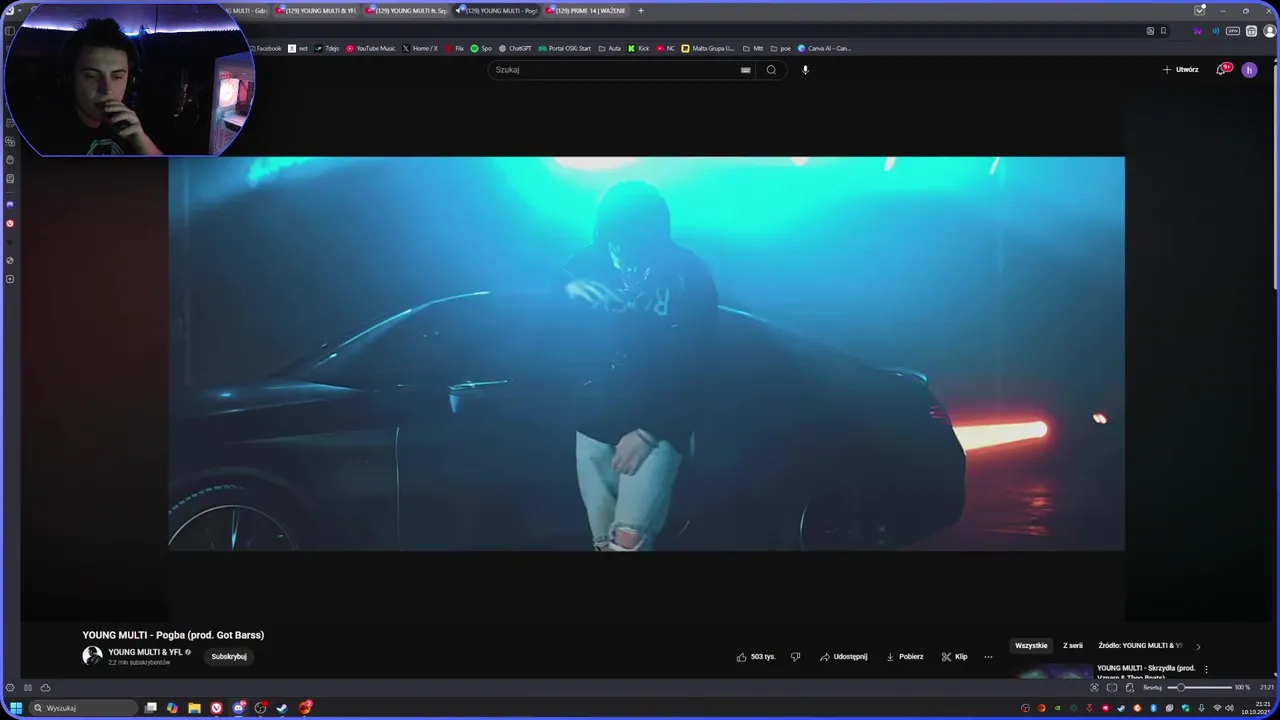This screenshot has height=720, width=1280.
Task: Open the YOUNG MULTI & YFL channel name
Action: coord(145,652)
